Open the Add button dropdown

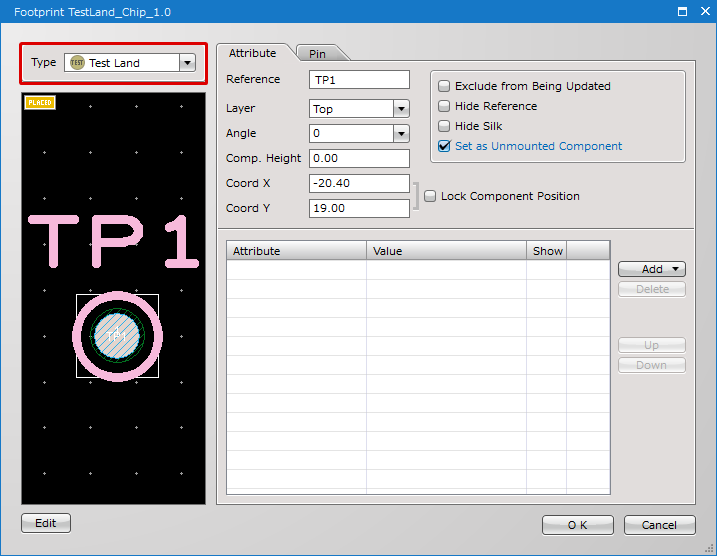point(676,269)
